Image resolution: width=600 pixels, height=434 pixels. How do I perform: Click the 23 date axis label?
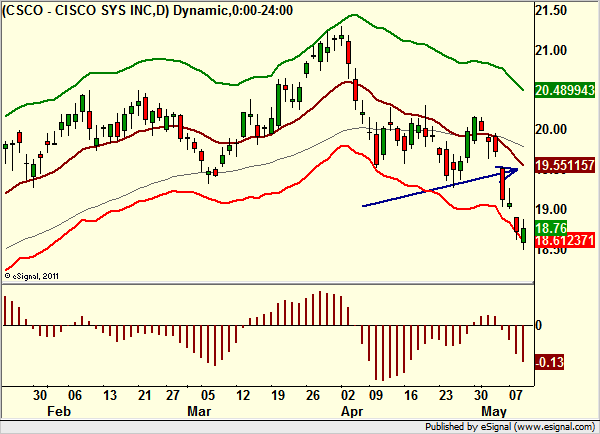[446, 395]
